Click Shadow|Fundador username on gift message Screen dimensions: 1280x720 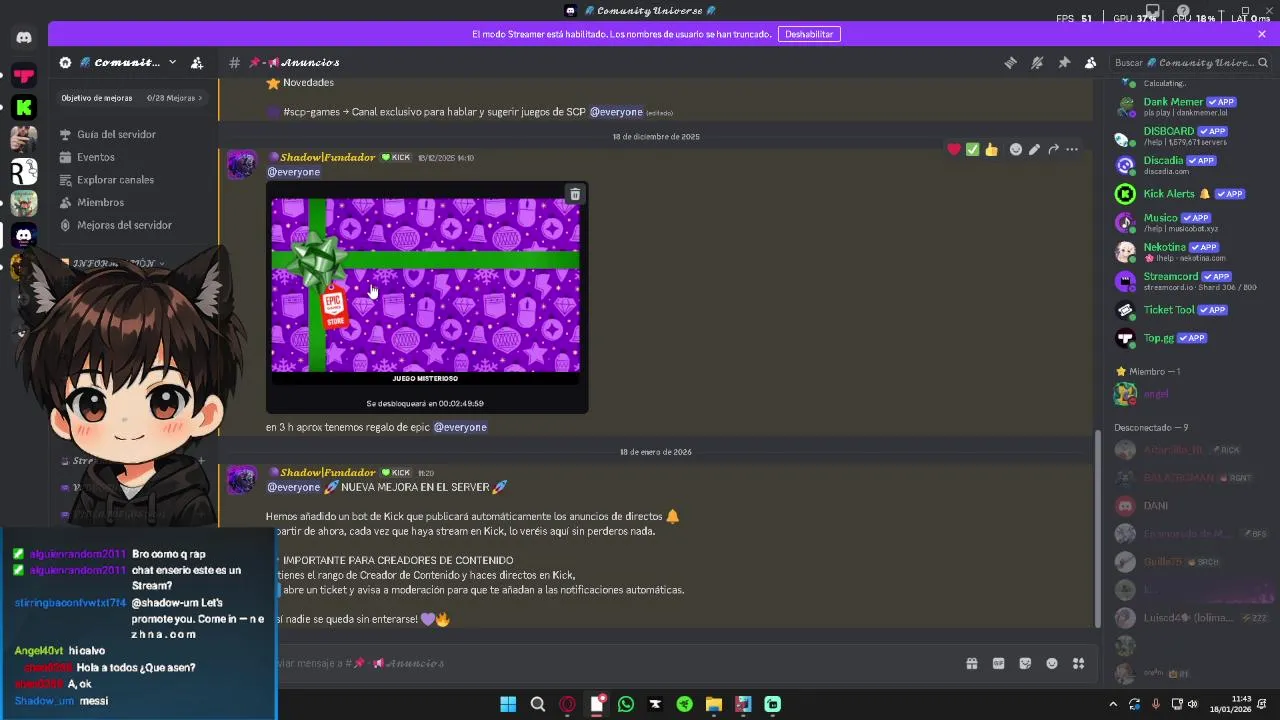[x=327, y=157]
